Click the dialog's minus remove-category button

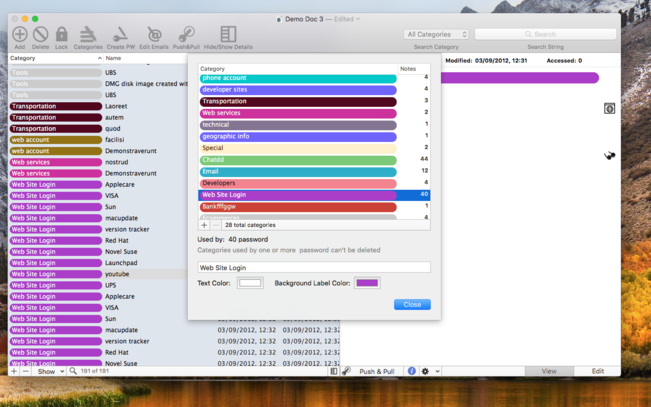click(x=215, y=225)
